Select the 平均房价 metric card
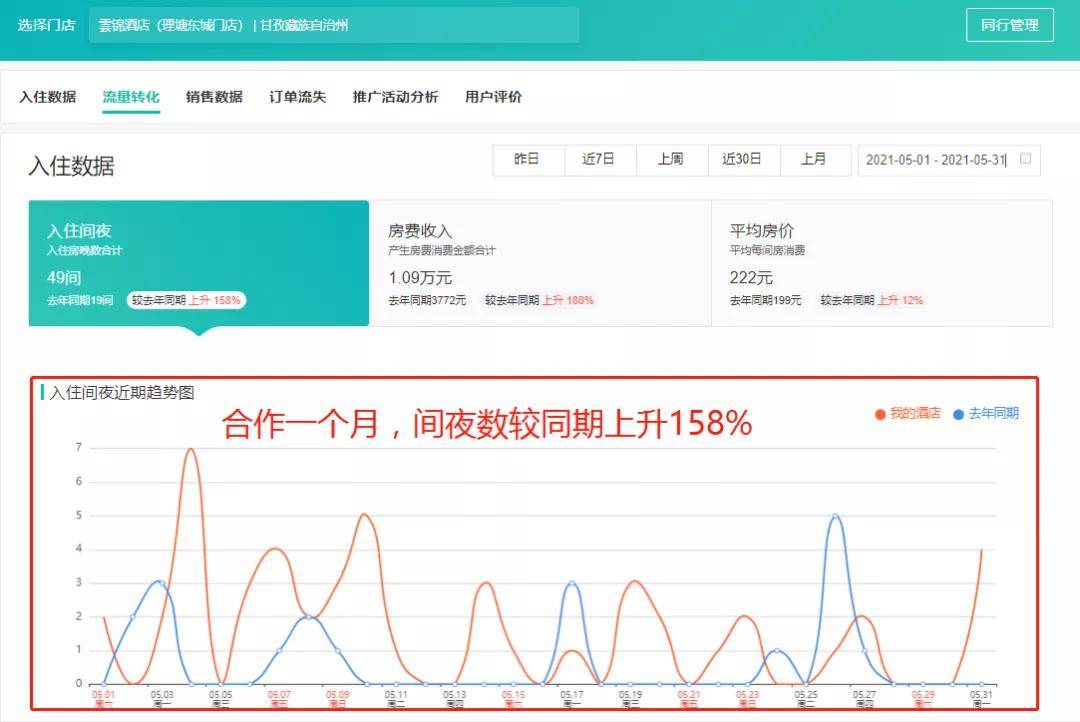Image resolution: width=1080 pixels, height=722 pixels. tap(882, 263)
